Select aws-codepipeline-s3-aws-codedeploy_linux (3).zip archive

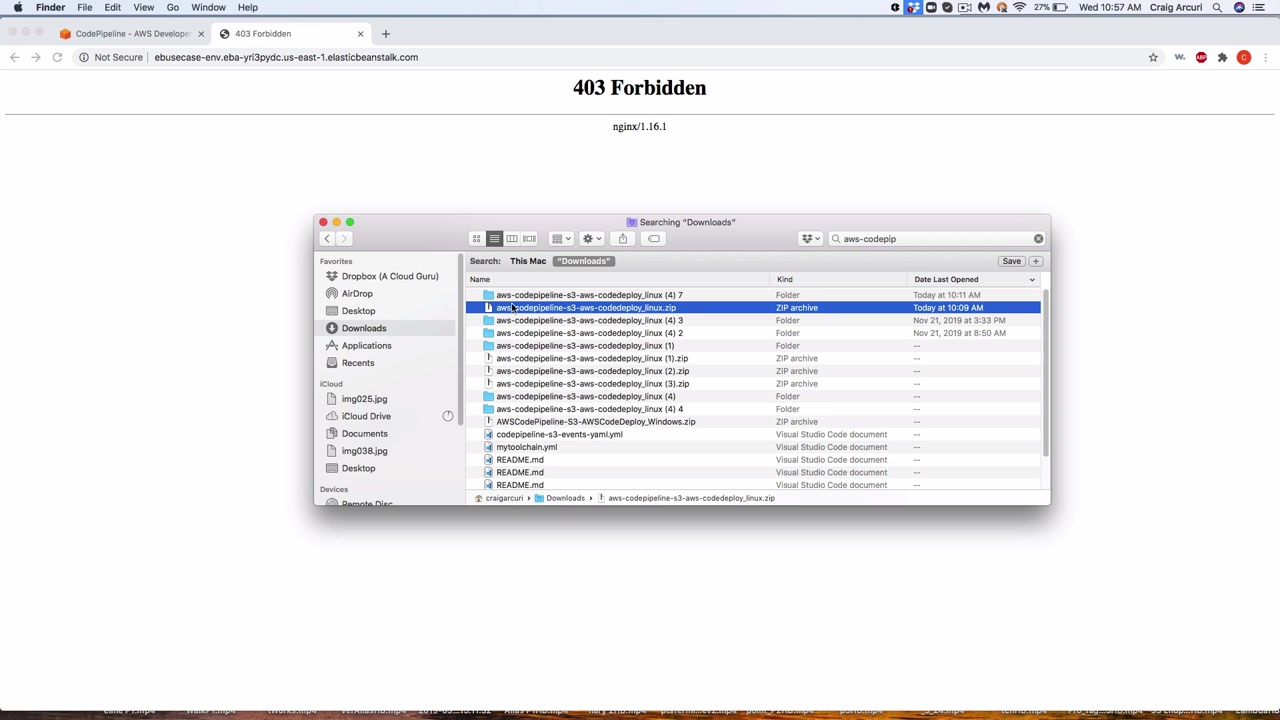pos(753,384)
